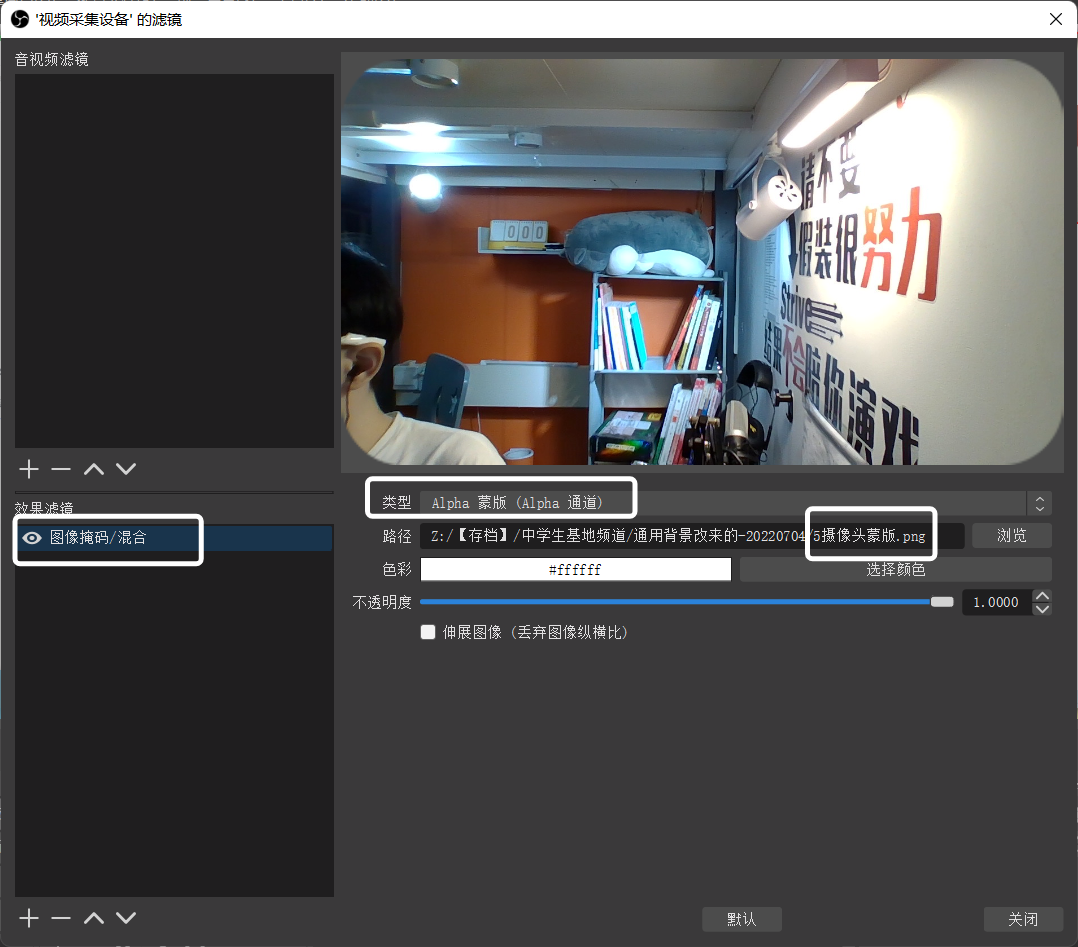Move audio/video filter up with arrow

point(94,469)
